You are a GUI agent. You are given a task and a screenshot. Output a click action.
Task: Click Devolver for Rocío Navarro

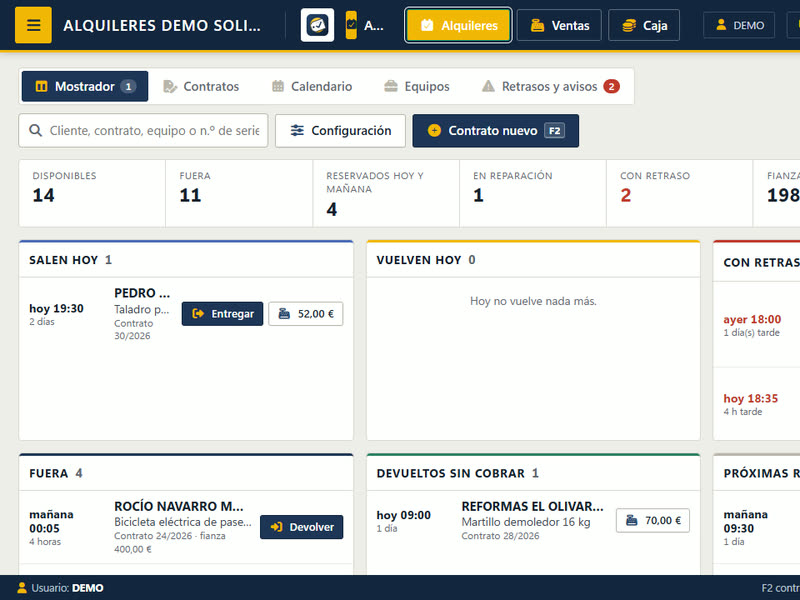(302, 527)
